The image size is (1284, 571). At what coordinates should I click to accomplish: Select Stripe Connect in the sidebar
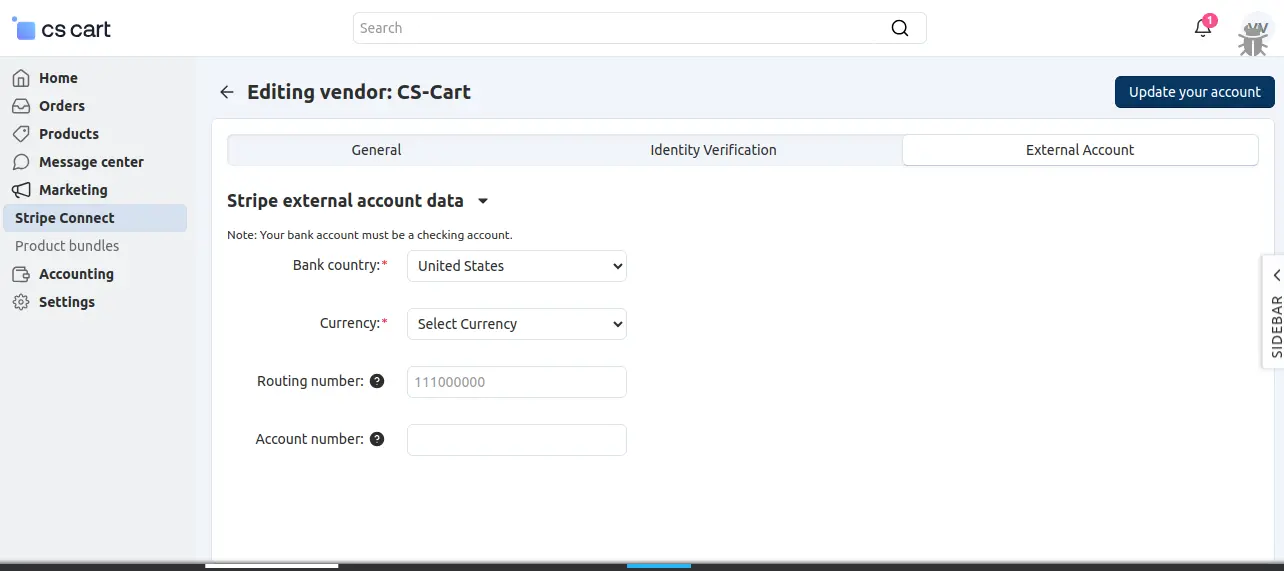click(x=94, y=218)
